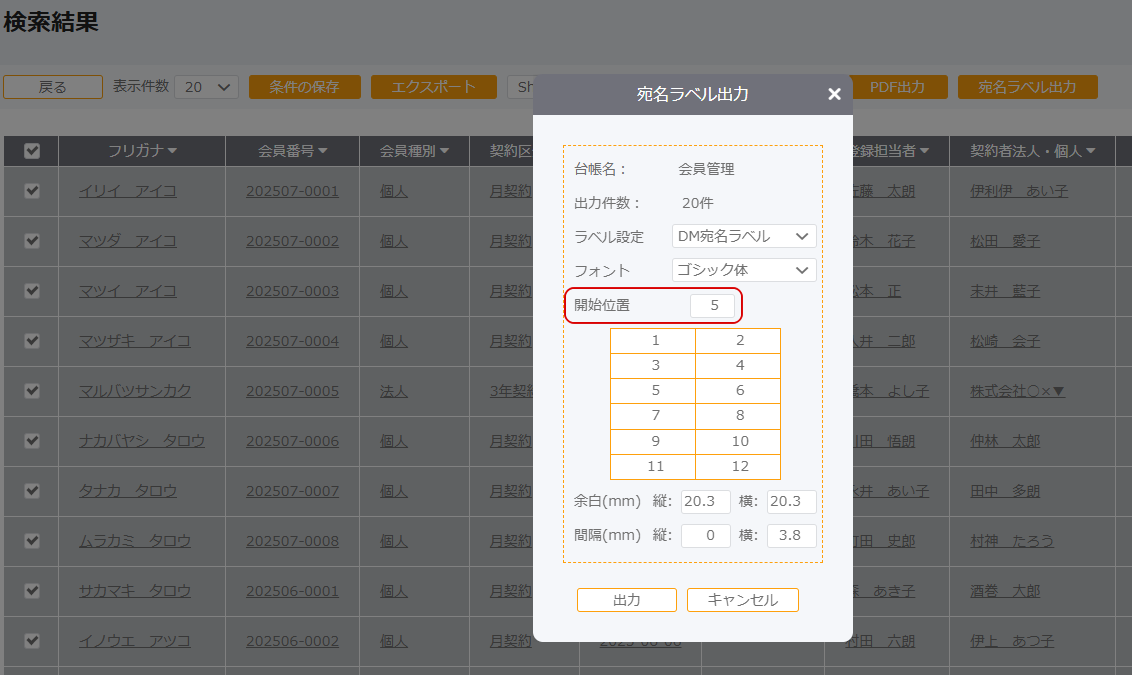1132x675 pixels.
Task: Close the 宛名ラベル出力 dialog with X
Action: coord(834,94)
